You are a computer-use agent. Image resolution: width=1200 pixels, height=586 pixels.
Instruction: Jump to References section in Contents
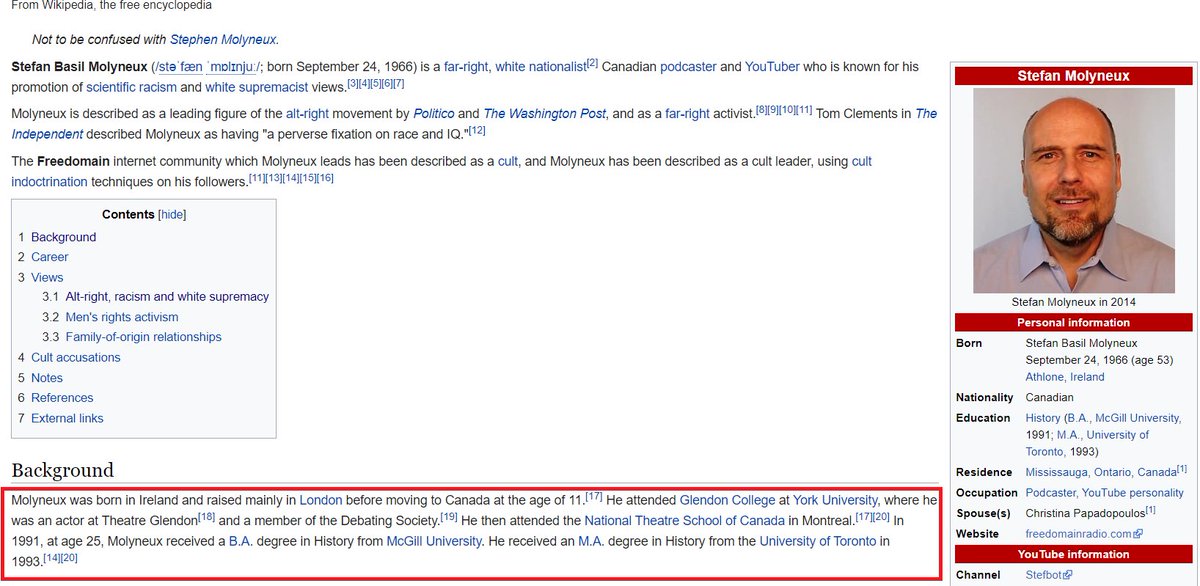point(62,398)
